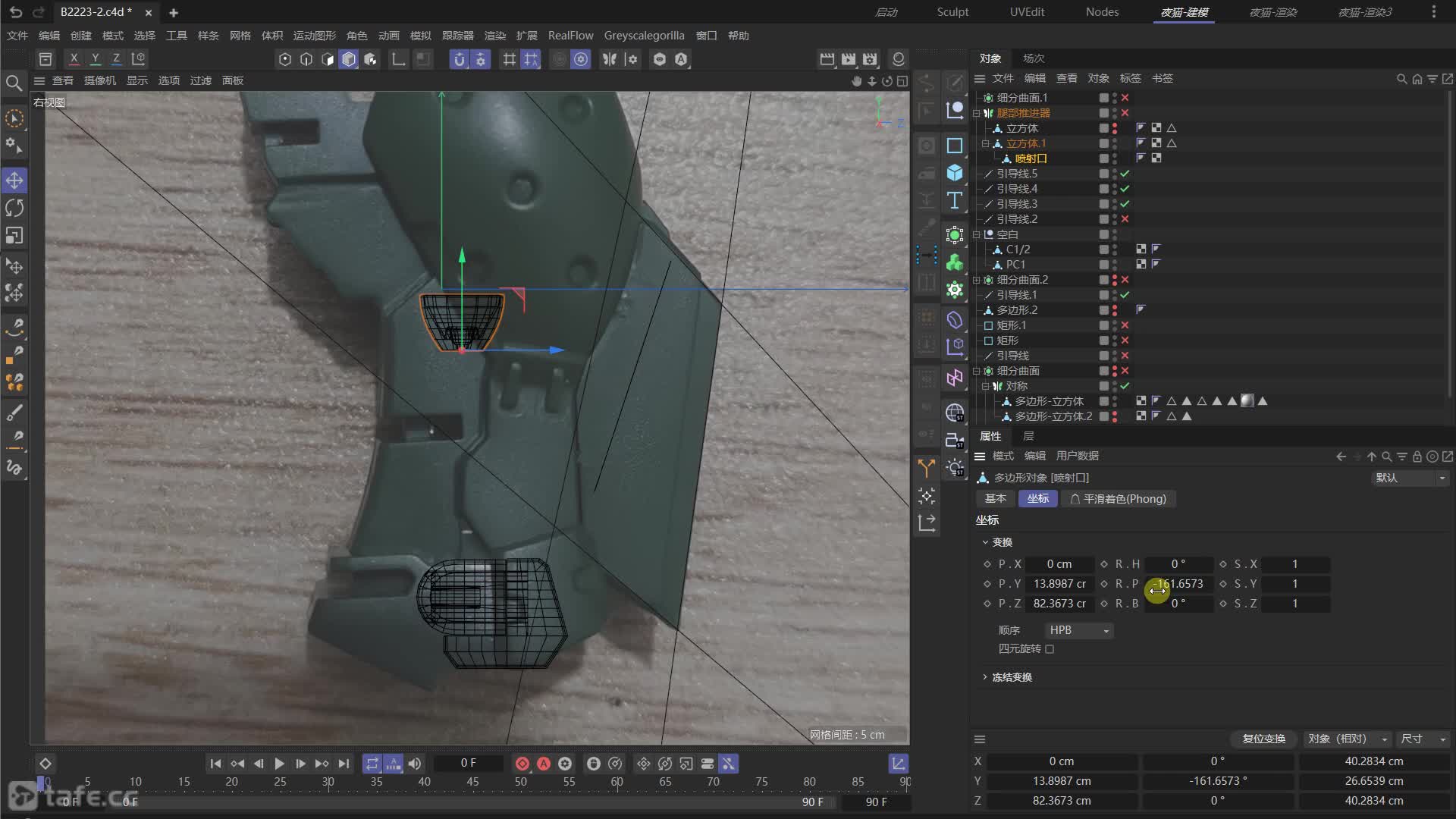Screen dimensions: 1456x819
Task: Click frame 45 on timeline ruler
Action: [x=472, y=782]
